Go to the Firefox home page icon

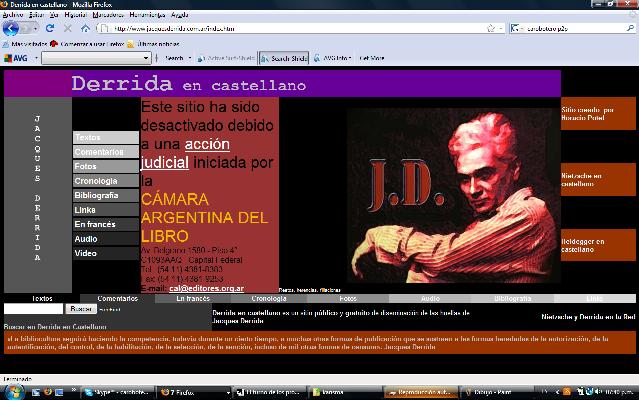[85, 28]
